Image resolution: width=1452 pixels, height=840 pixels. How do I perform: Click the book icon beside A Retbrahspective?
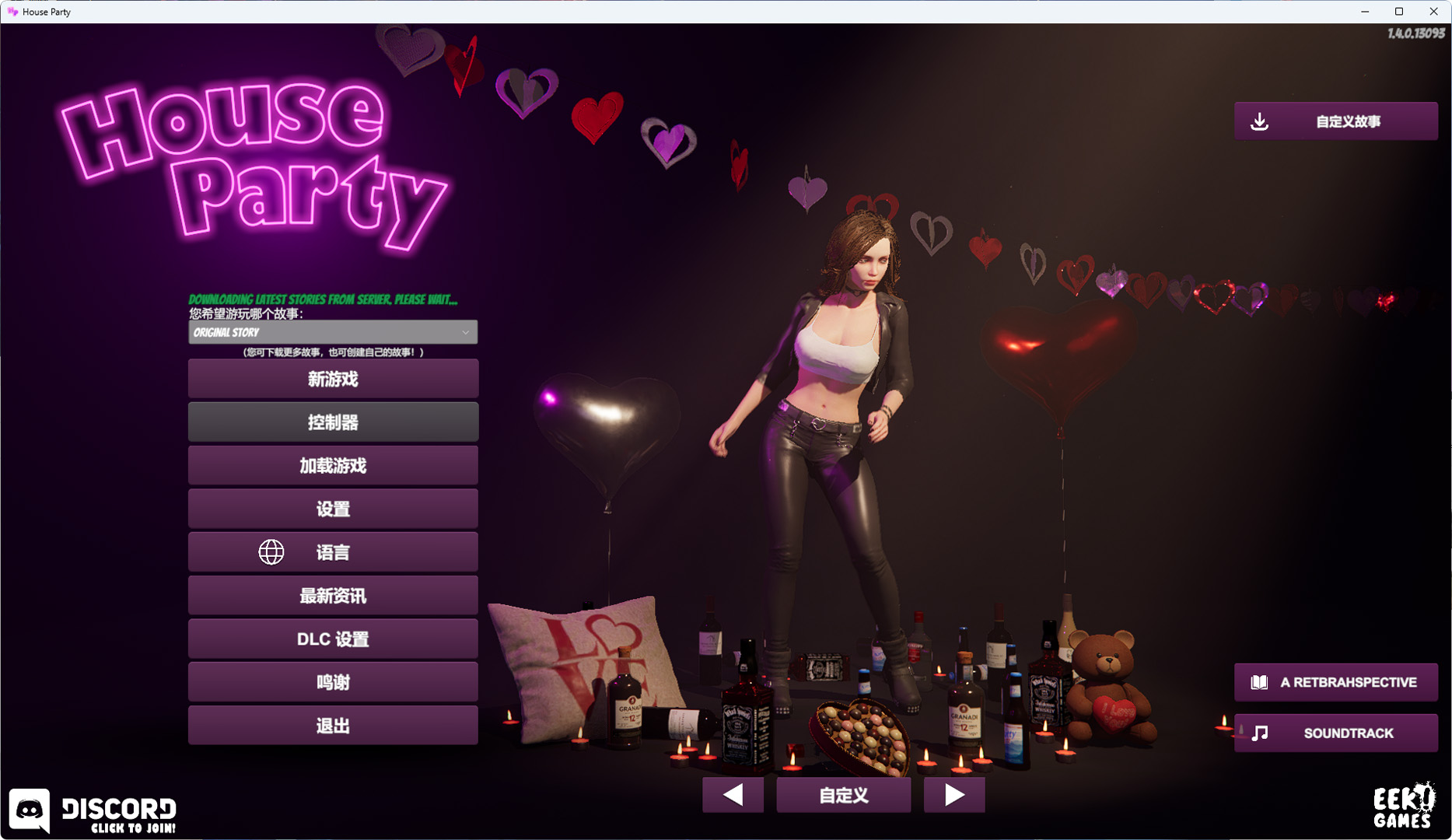point(1259,682)
